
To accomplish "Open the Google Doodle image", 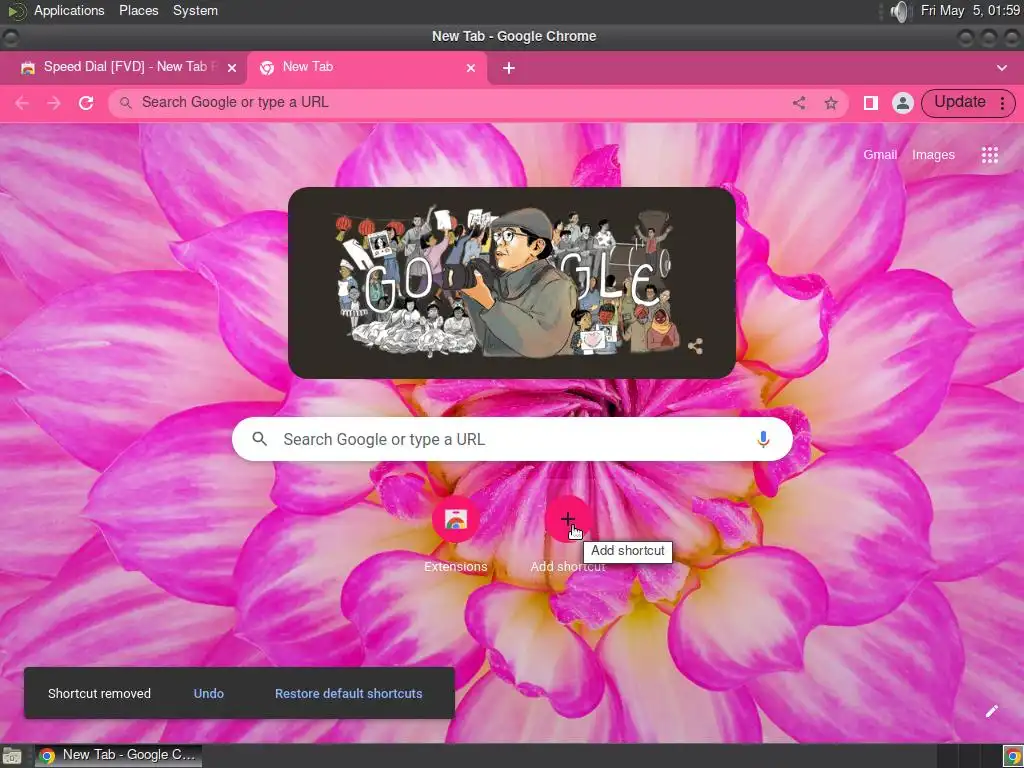I will tap(512, 283).
